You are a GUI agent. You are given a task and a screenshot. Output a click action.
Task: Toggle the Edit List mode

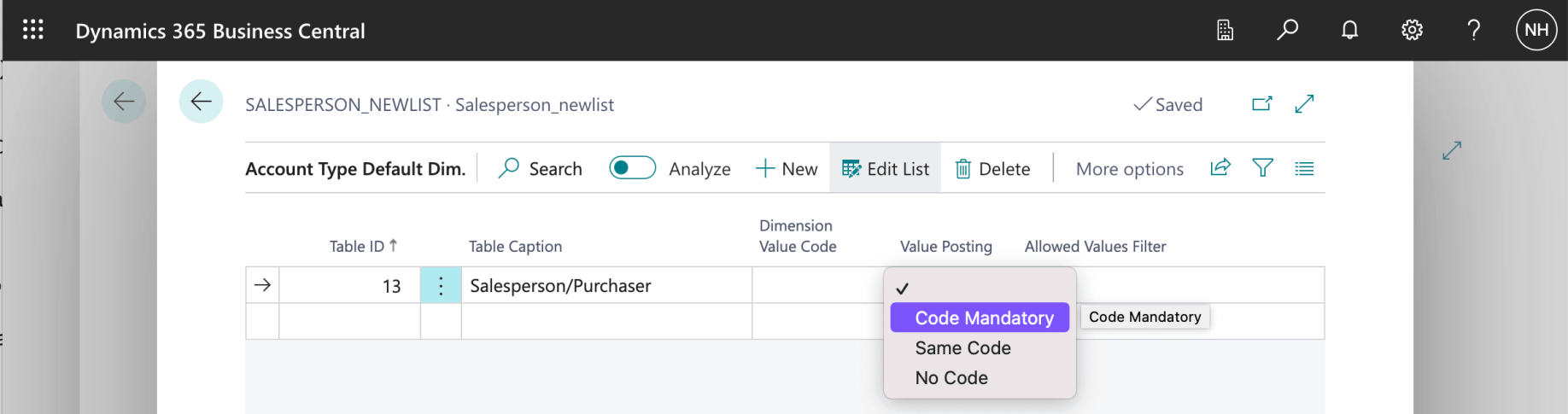click(x=886, y=169)
